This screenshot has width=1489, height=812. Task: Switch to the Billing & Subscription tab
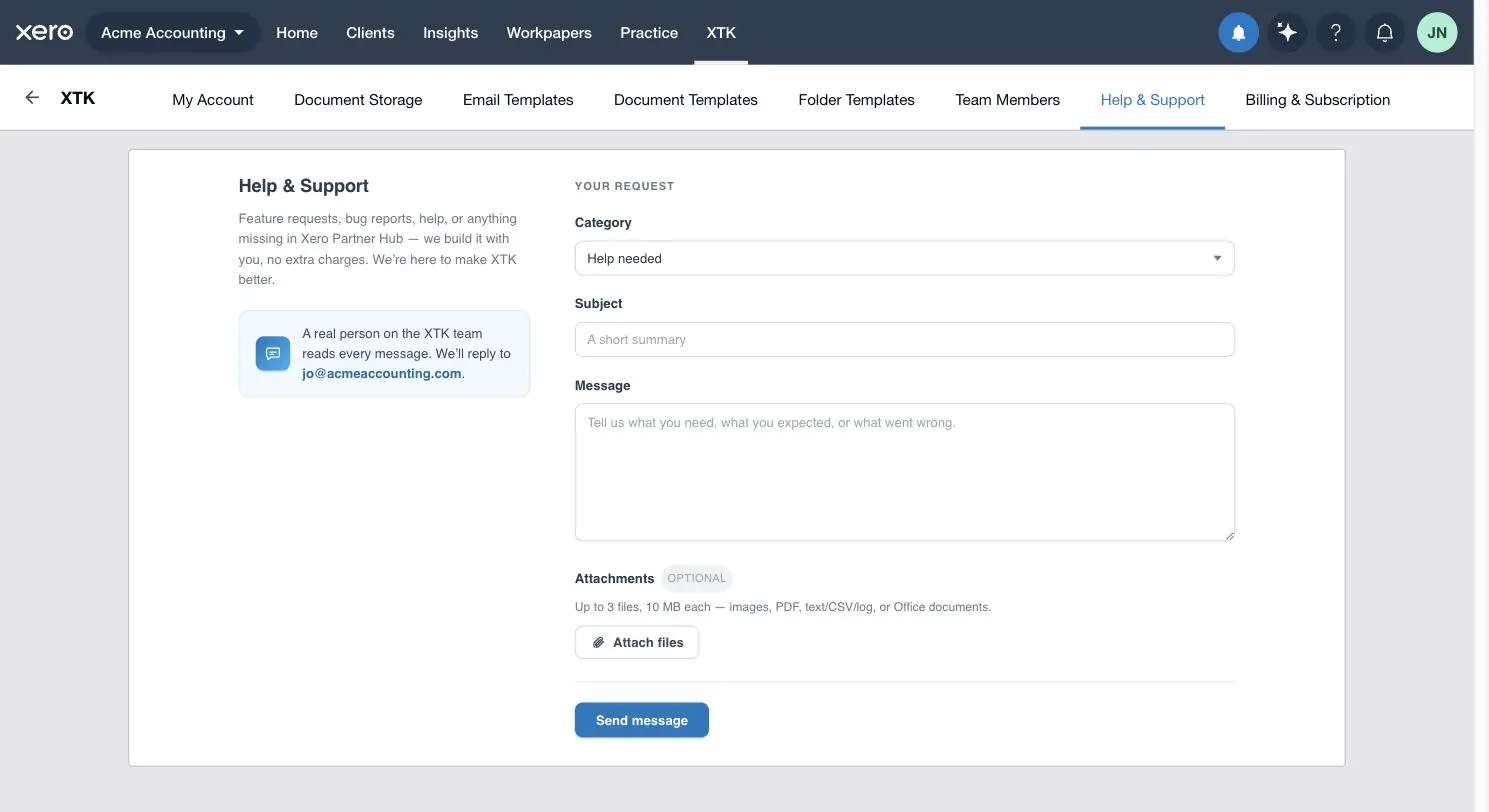(1317, 99)
